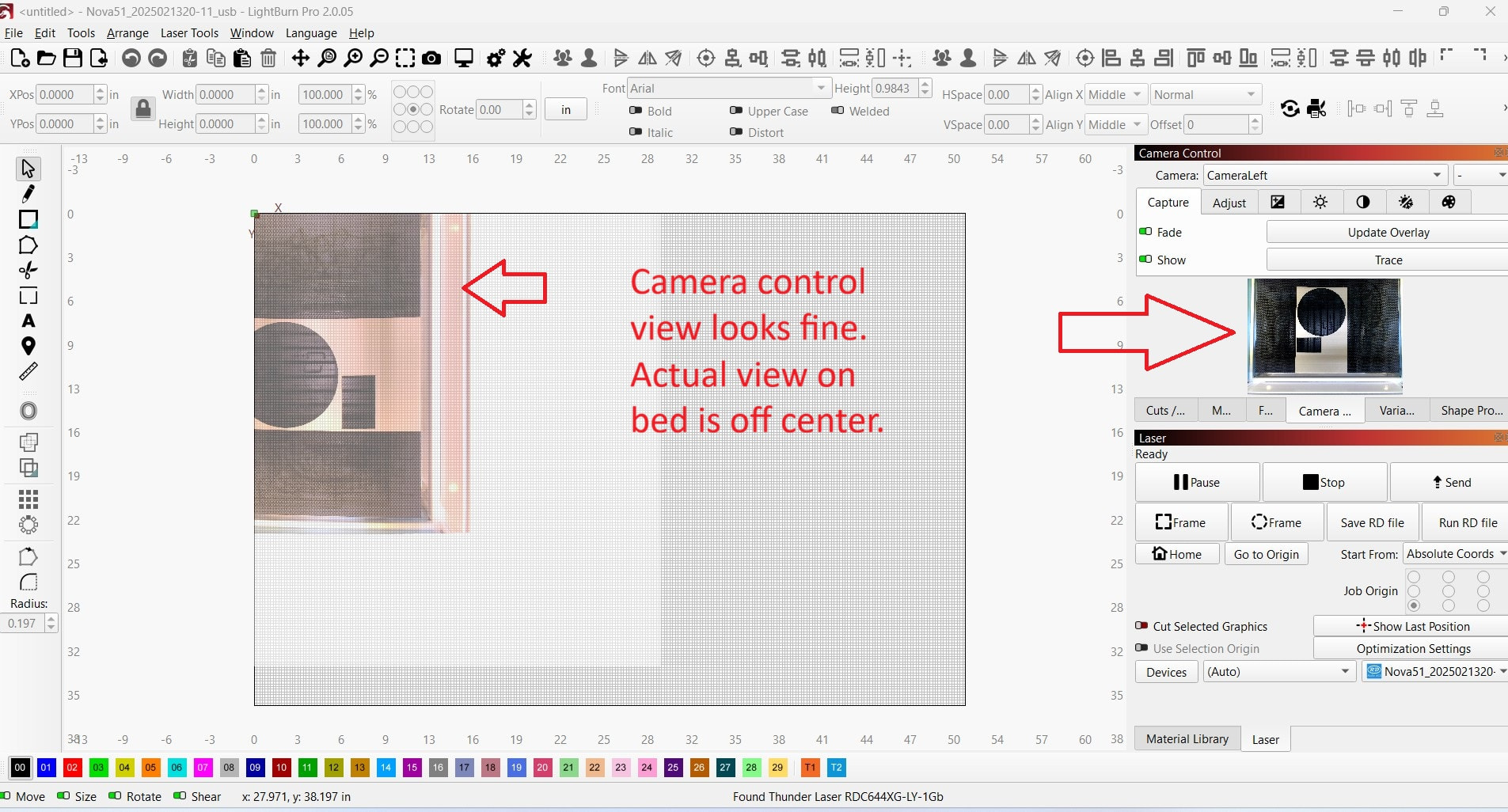Click the Delete trash can icon
This screenshot has width=1508, height=812.
pyautogui.click(x=268, y=58)
